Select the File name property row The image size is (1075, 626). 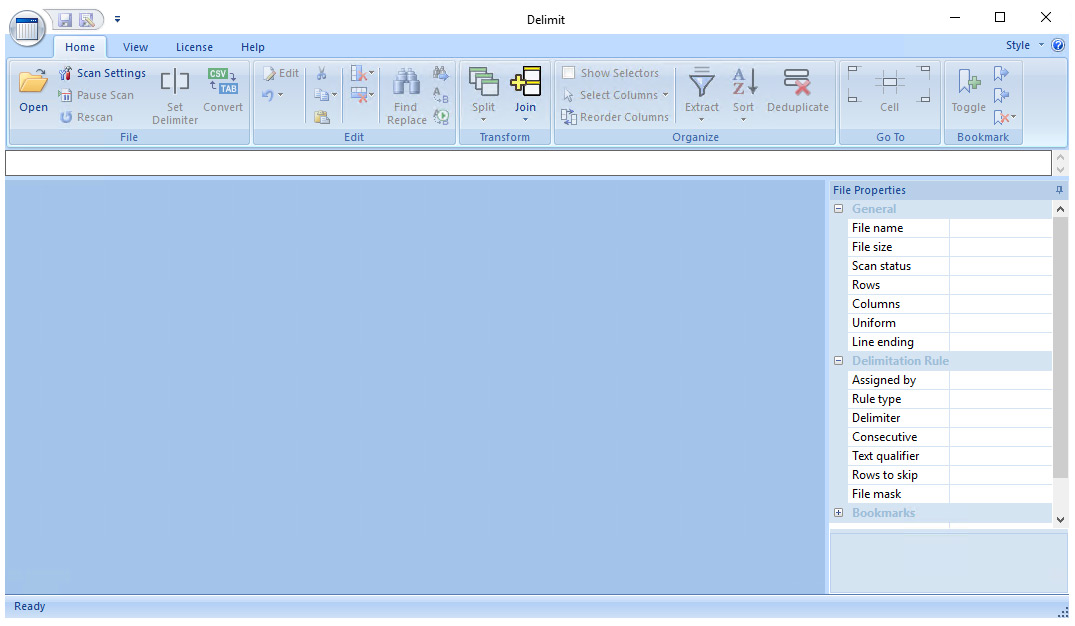(950, 228)
